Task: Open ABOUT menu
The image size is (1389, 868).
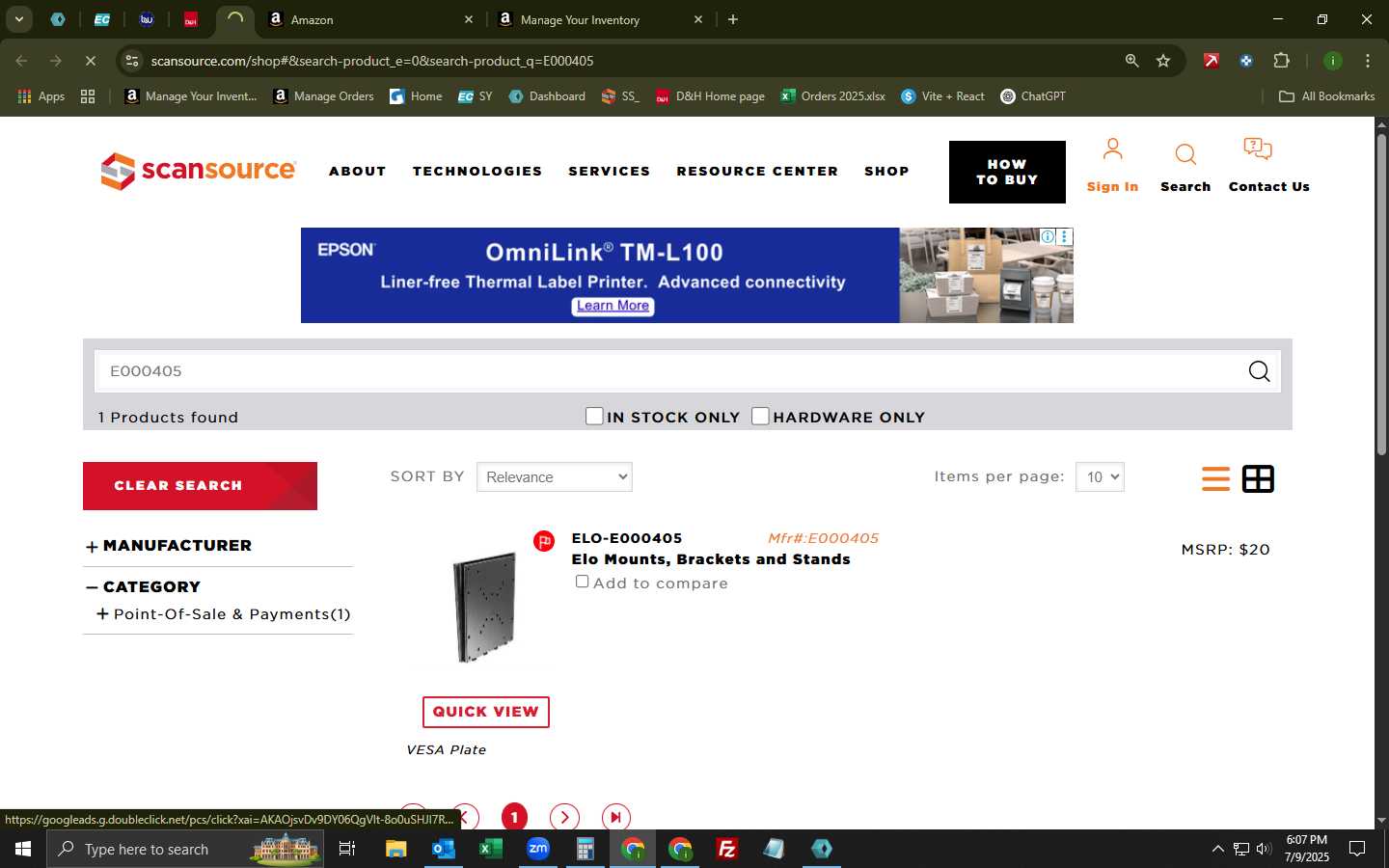Action: [x=358, y=172]
